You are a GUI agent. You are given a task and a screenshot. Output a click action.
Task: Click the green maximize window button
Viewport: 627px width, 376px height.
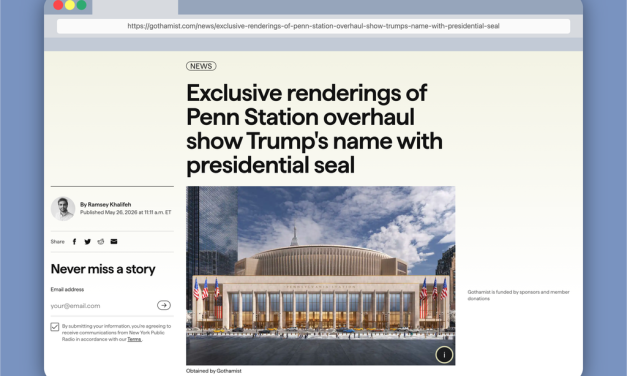[x=82, y=5]
